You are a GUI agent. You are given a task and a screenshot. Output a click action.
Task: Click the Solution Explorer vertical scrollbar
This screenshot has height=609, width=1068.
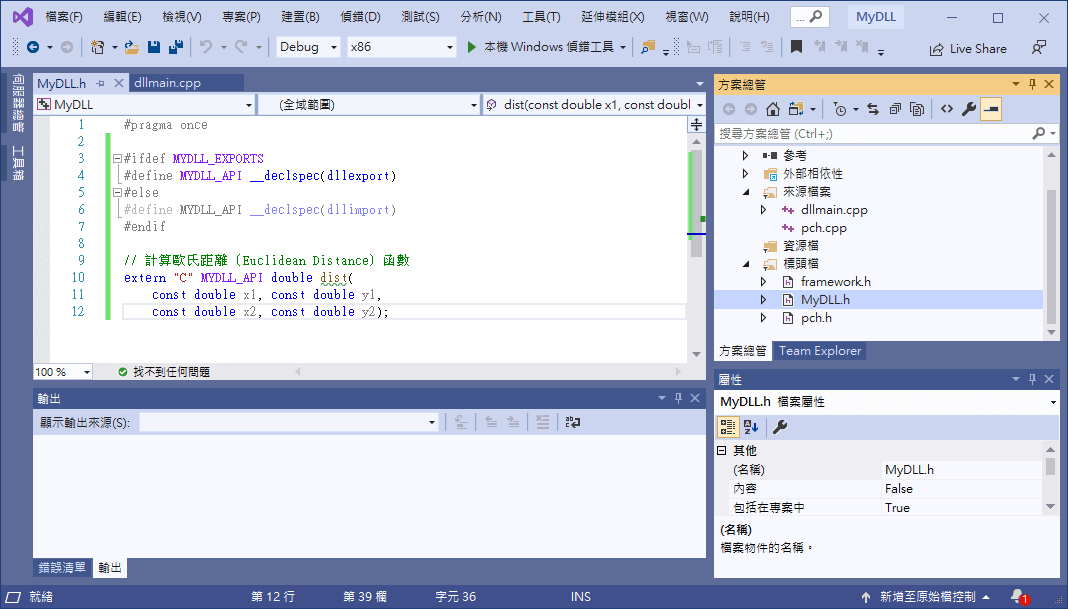(1051, 255)
